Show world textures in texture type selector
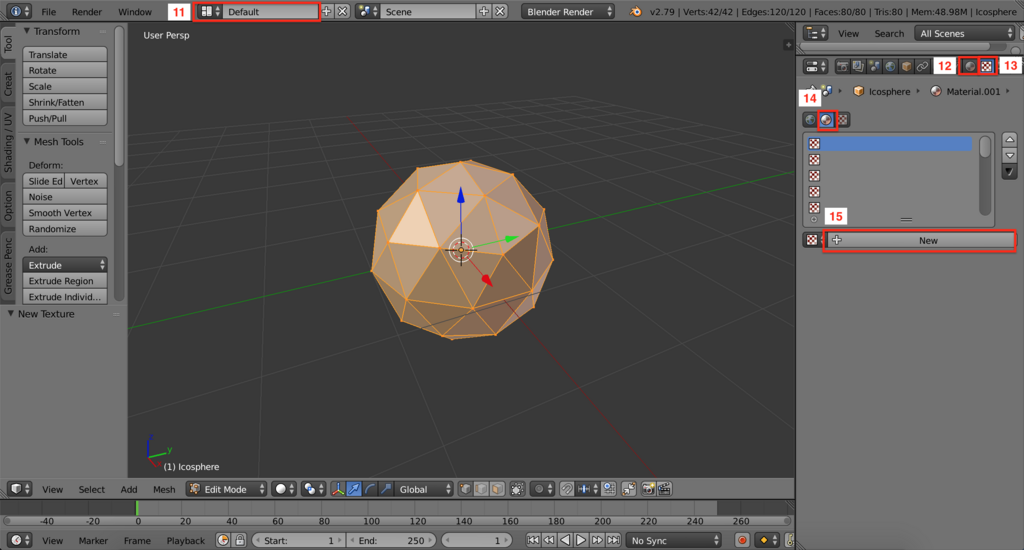The image size is (1024, 550). pos(810,120)
